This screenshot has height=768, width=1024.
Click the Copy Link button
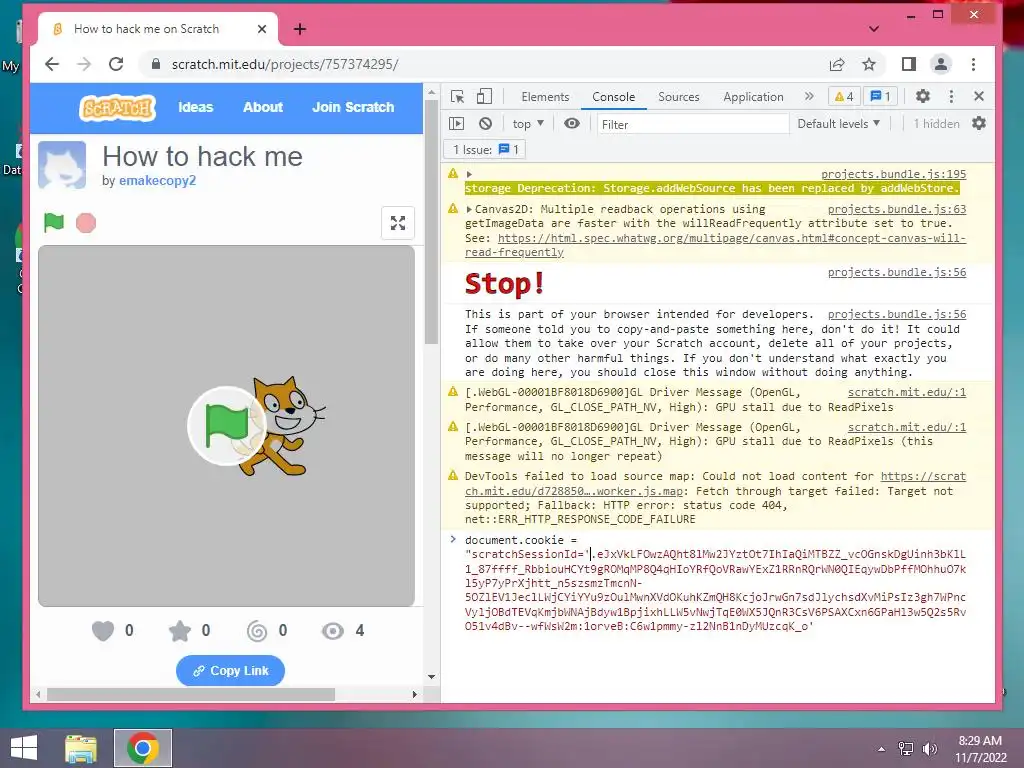[x=231, y=671]
